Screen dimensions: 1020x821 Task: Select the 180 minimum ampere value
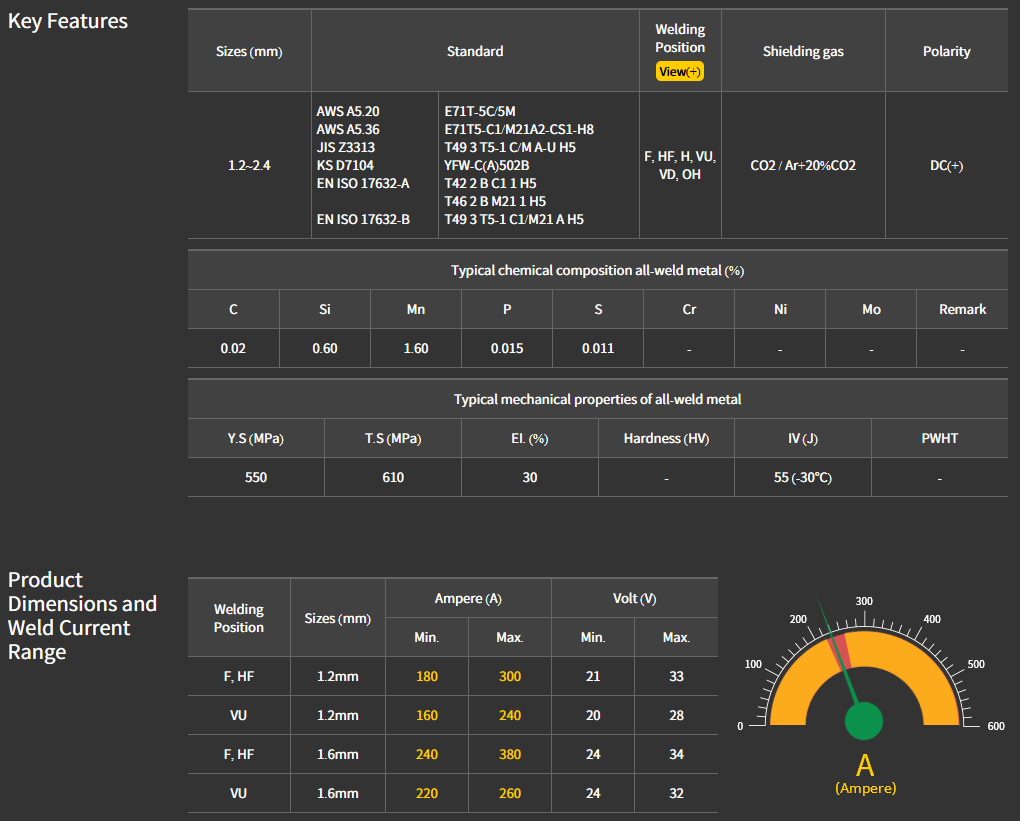click(427, 677)
